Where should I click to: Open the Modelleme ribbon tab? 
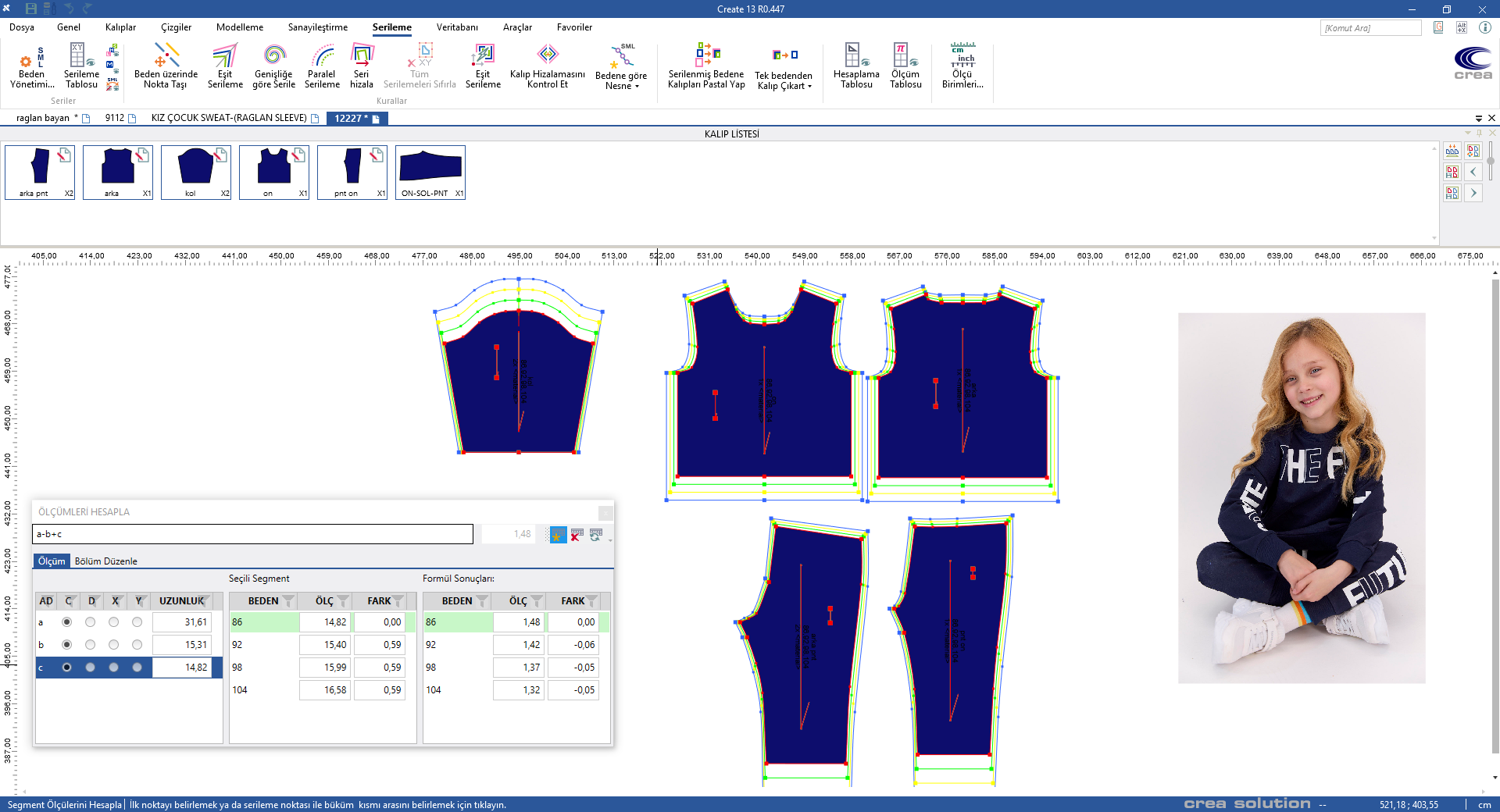(x=240, y=27)
